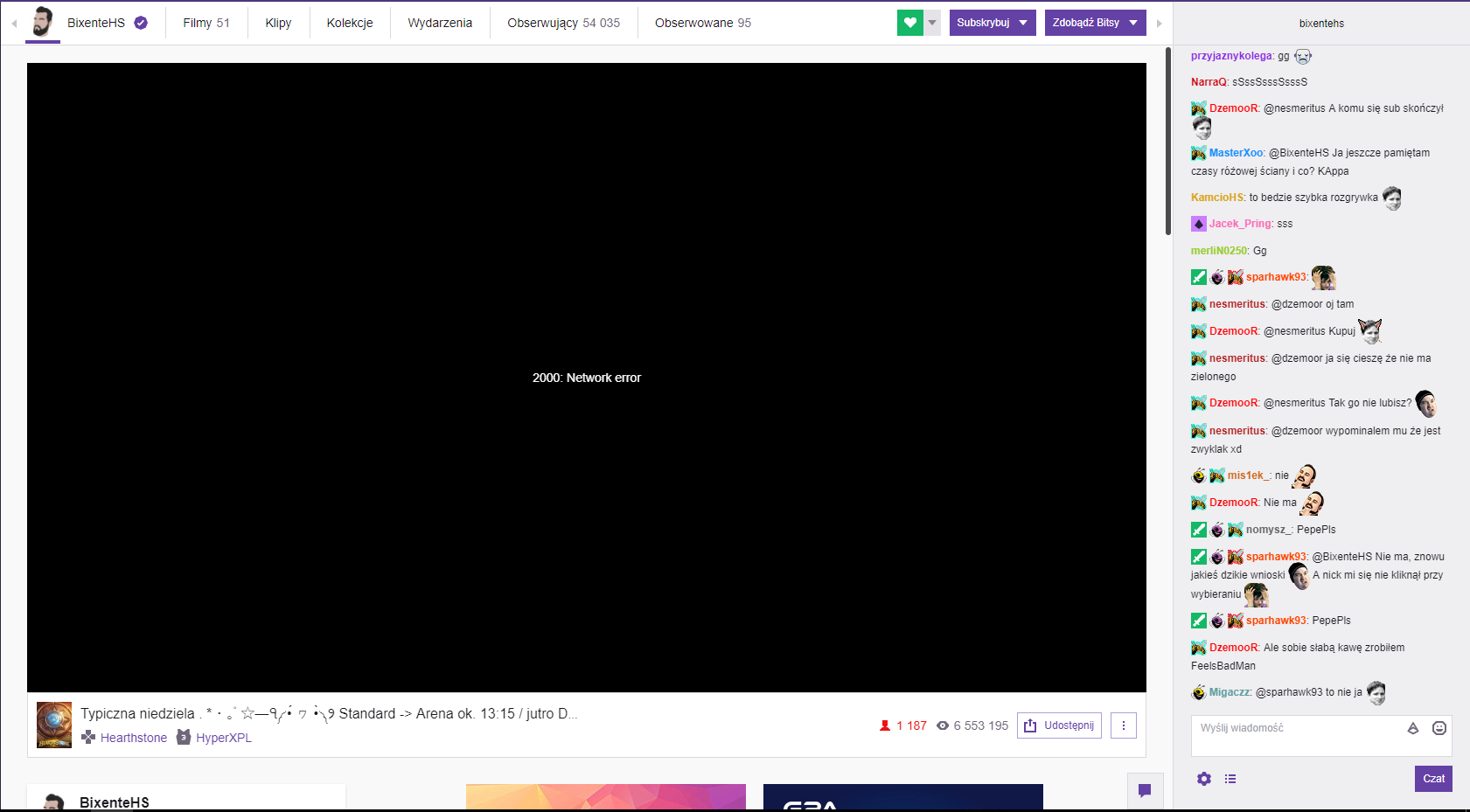
Task: Open Obserwowane 95 following list
Action: click(703, 23)
